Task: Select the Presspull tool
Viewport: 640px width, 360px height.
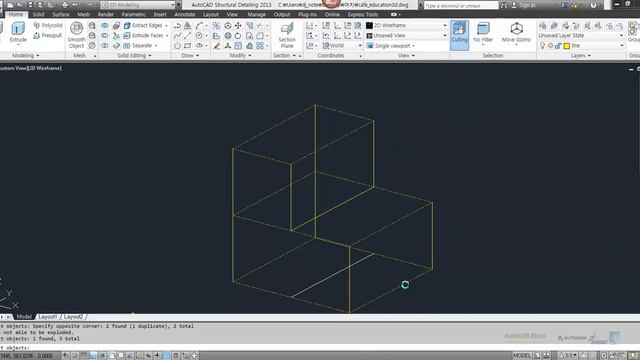Action: [x=48, y=36]
